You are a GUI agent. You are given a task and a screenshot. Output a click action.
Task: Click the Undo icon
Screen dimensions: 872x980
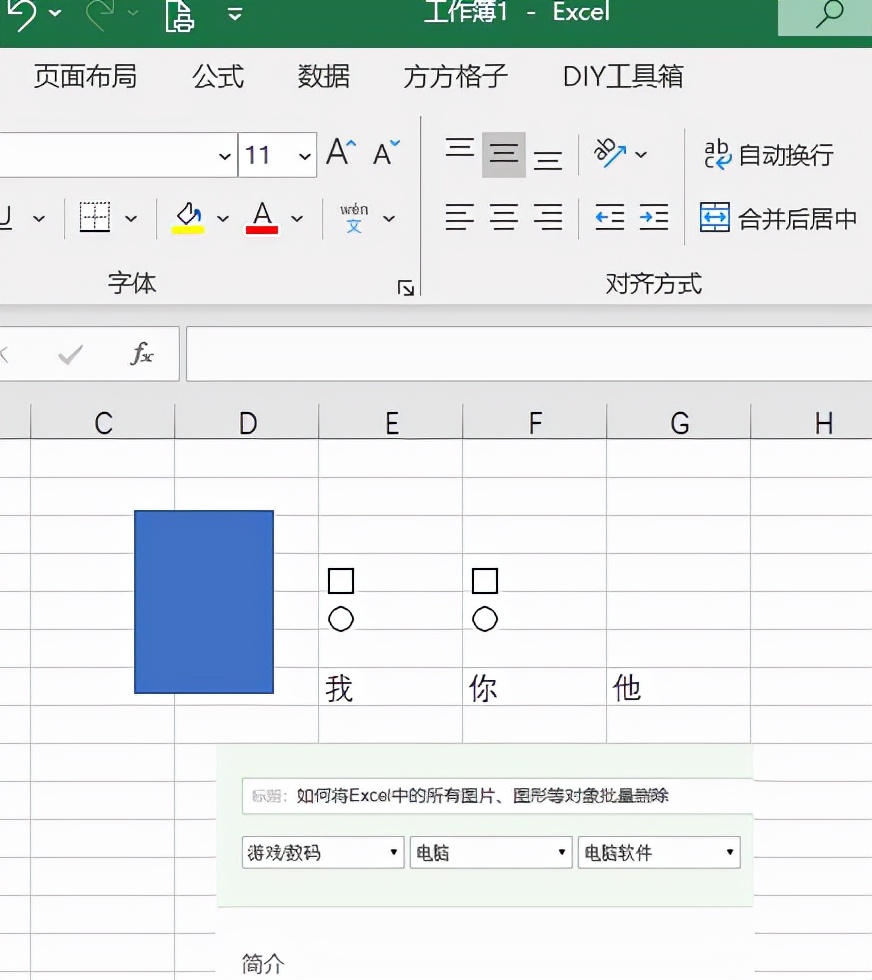coord(22,14)
